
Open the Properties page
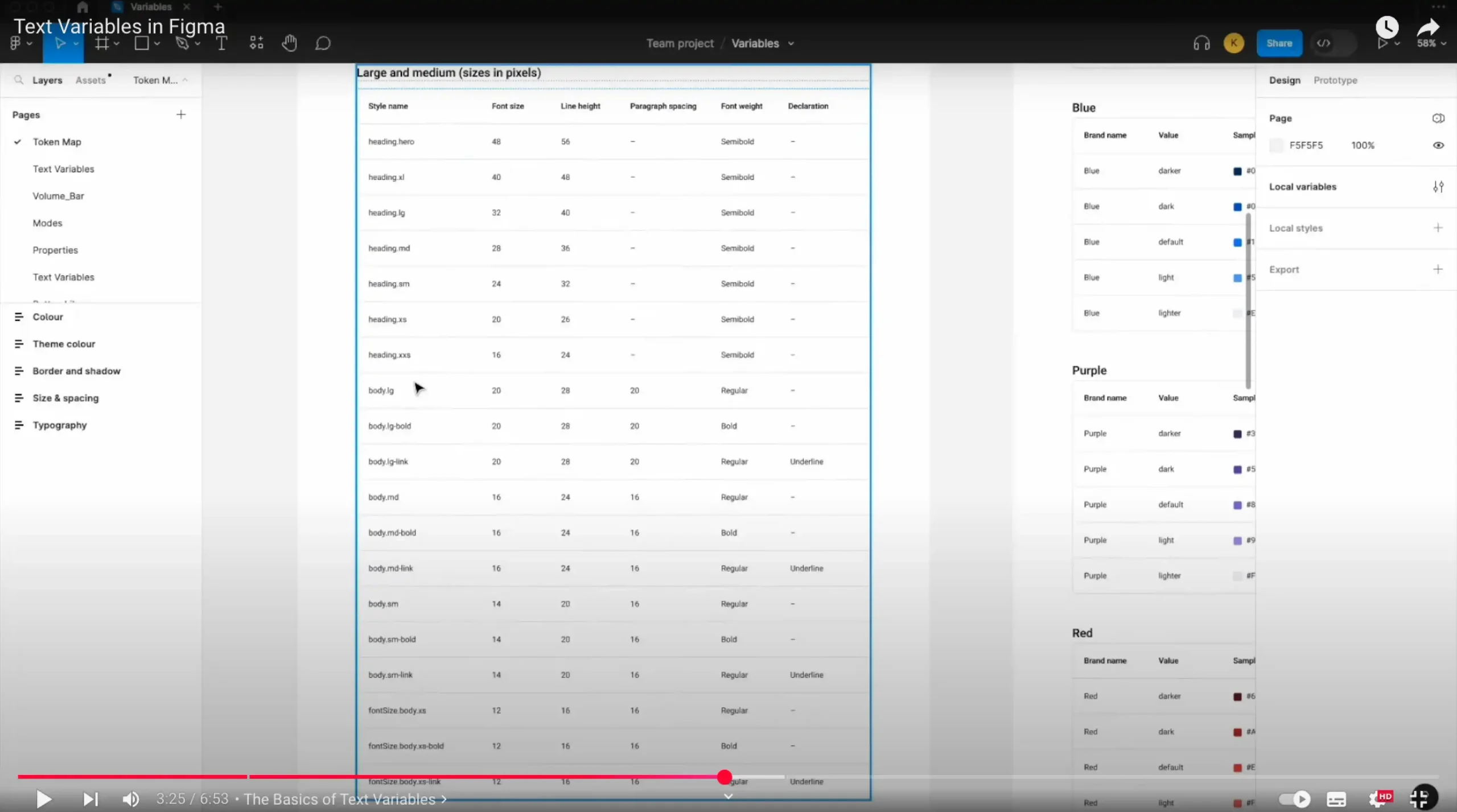55,250
